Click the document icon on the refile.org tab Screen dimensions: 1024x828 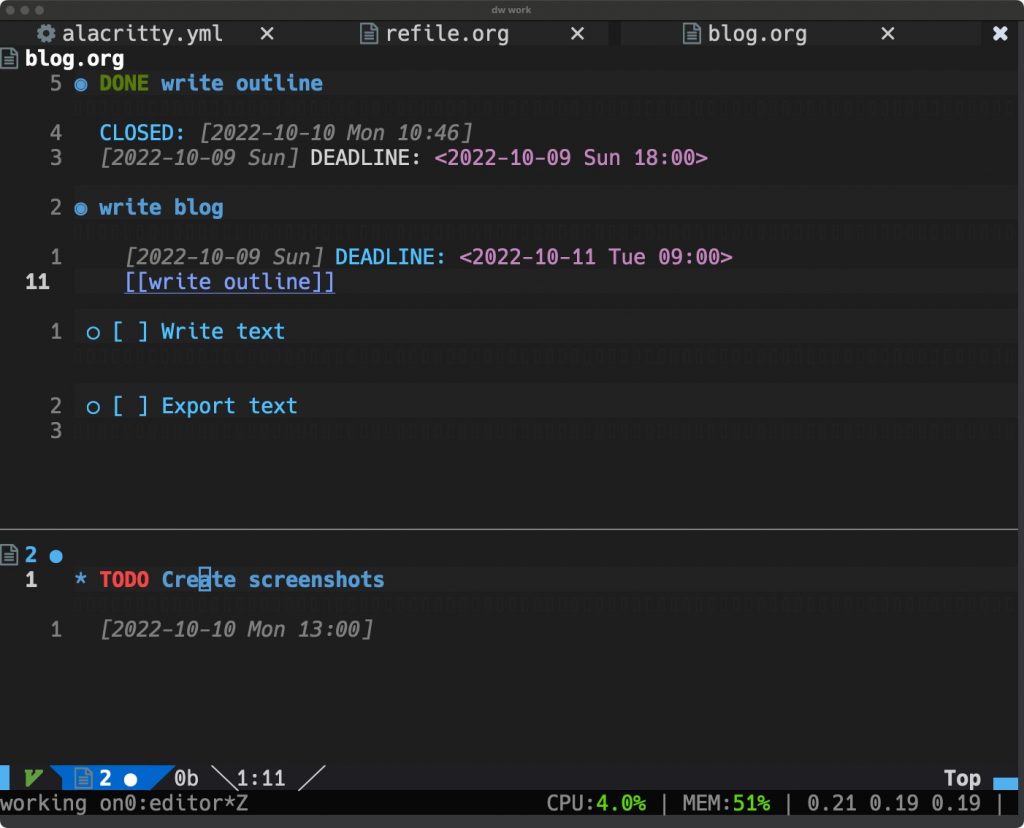pos(370,33)
